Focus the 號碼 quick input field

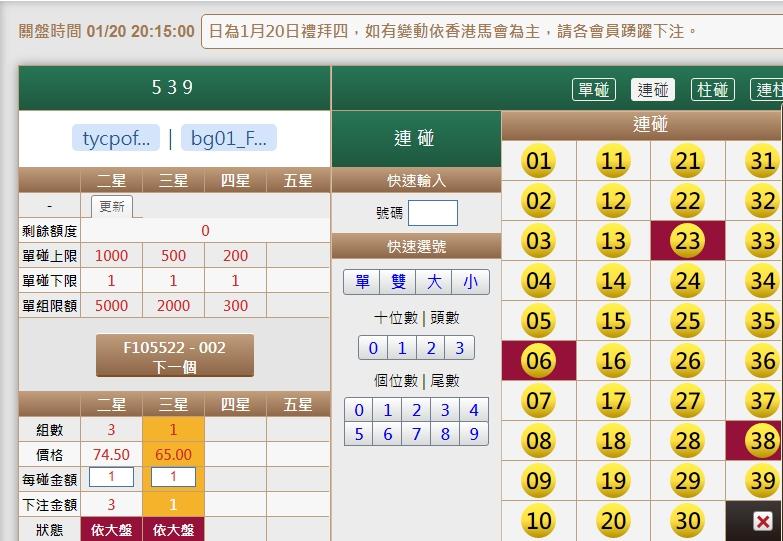coord(433,213)
